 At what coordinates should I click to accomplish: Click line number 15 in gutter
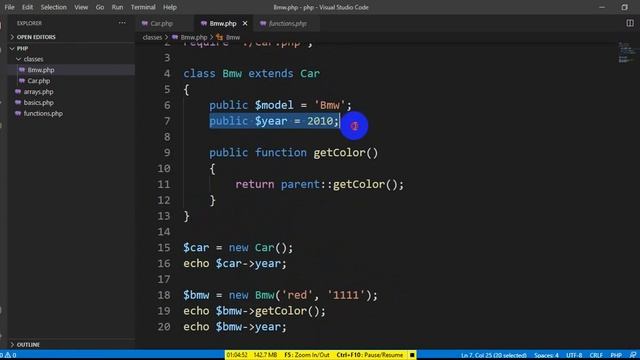coord(164,248)
